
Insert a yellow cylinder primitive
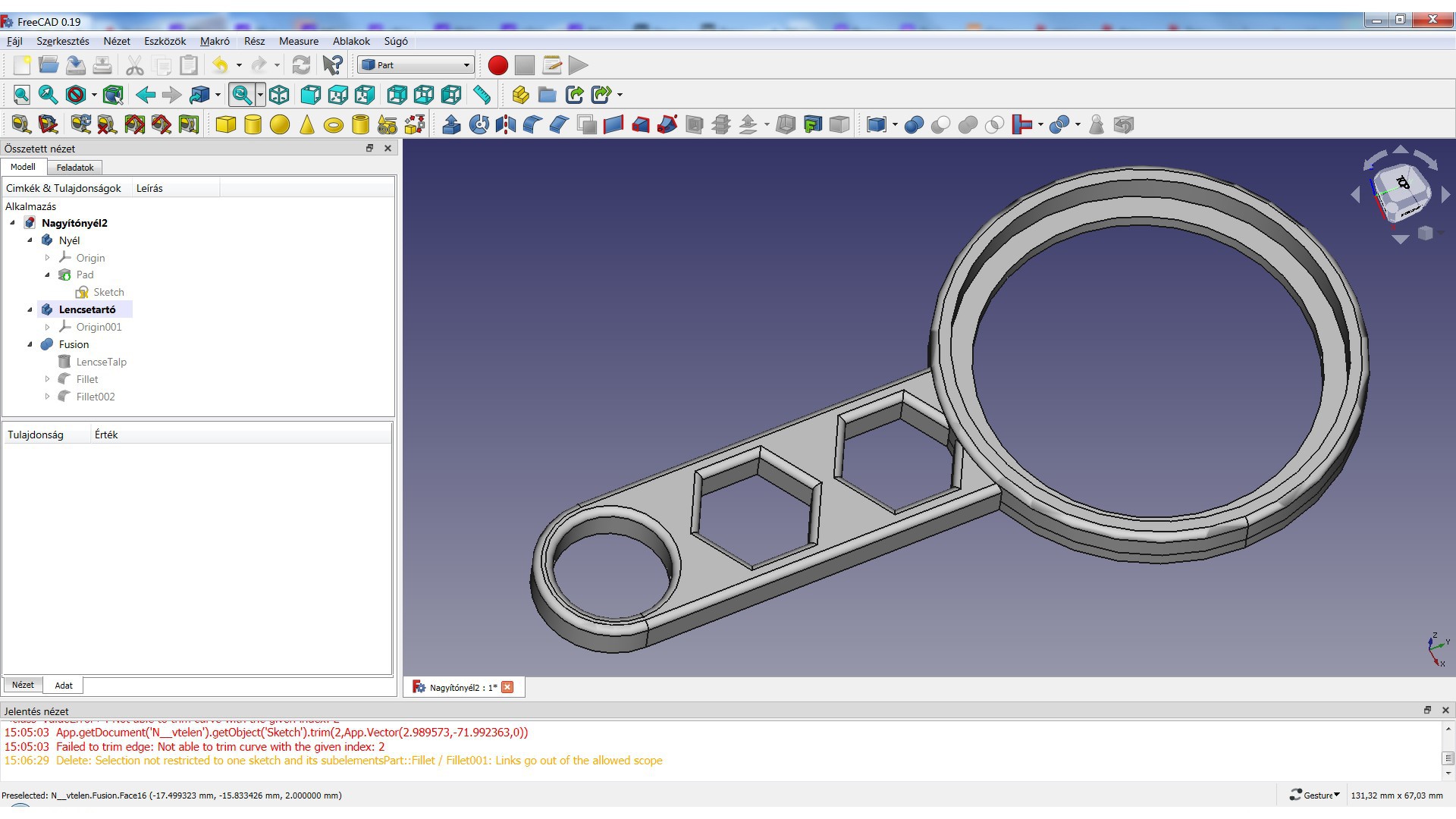(x=253, y=124)
